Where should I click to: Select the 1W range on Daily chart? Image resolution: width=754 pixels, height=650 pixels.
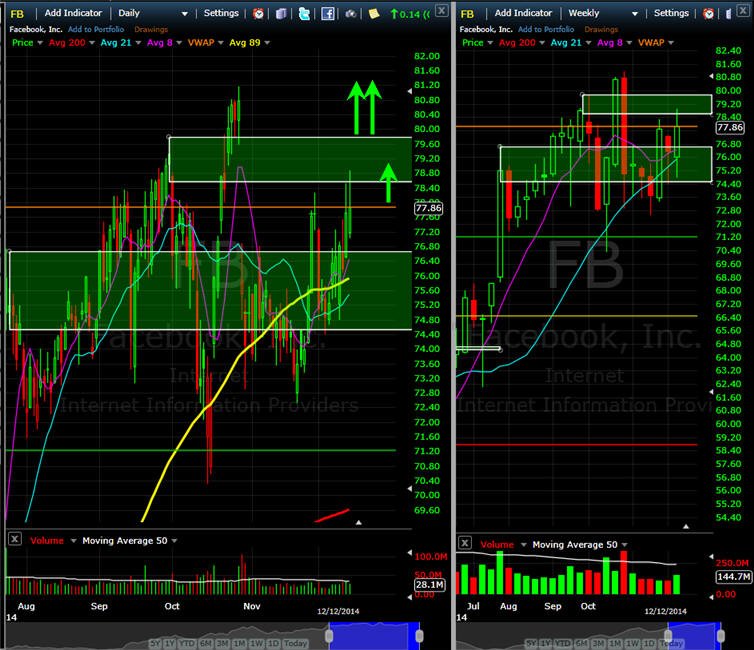pos(256,643)
